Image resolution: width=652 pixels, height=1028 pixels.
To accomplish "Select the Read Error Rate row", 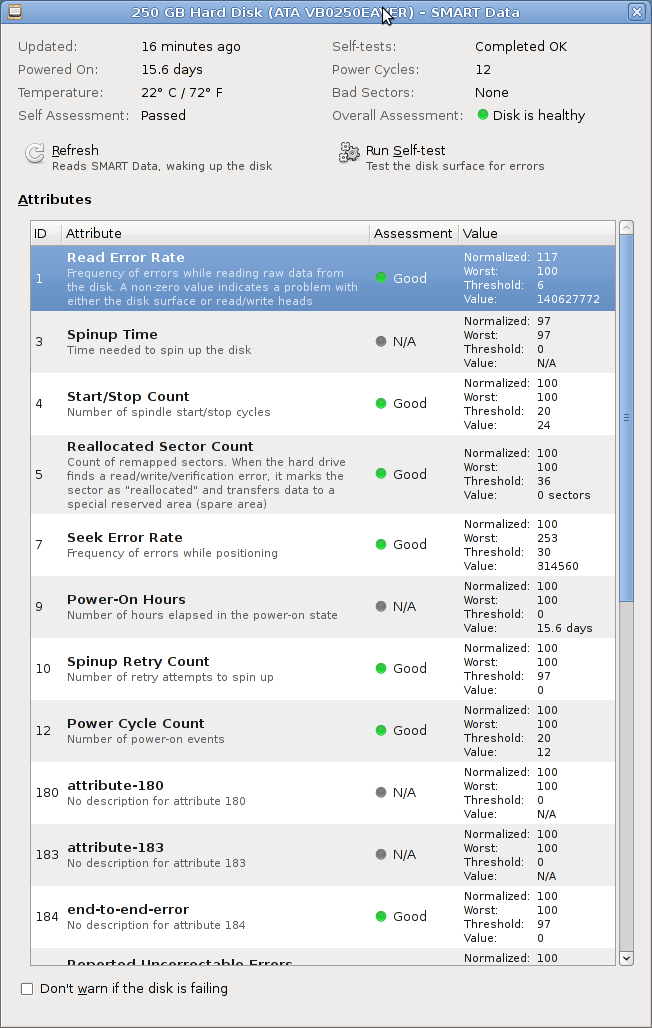I will pyautogui.click(x=323, y=278).
